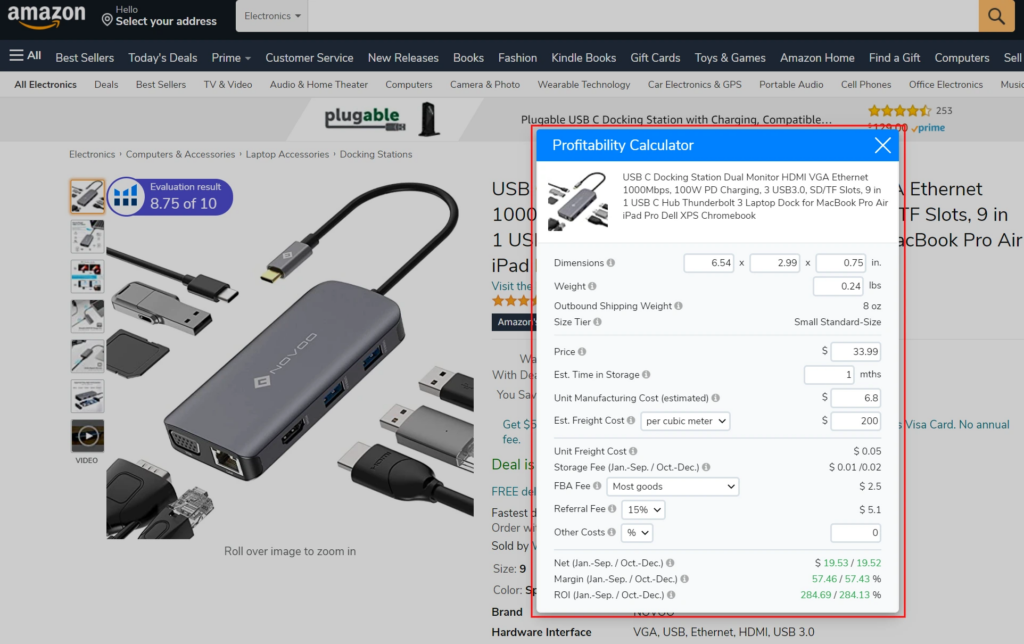Open New Releases

(x=403, y=57)
